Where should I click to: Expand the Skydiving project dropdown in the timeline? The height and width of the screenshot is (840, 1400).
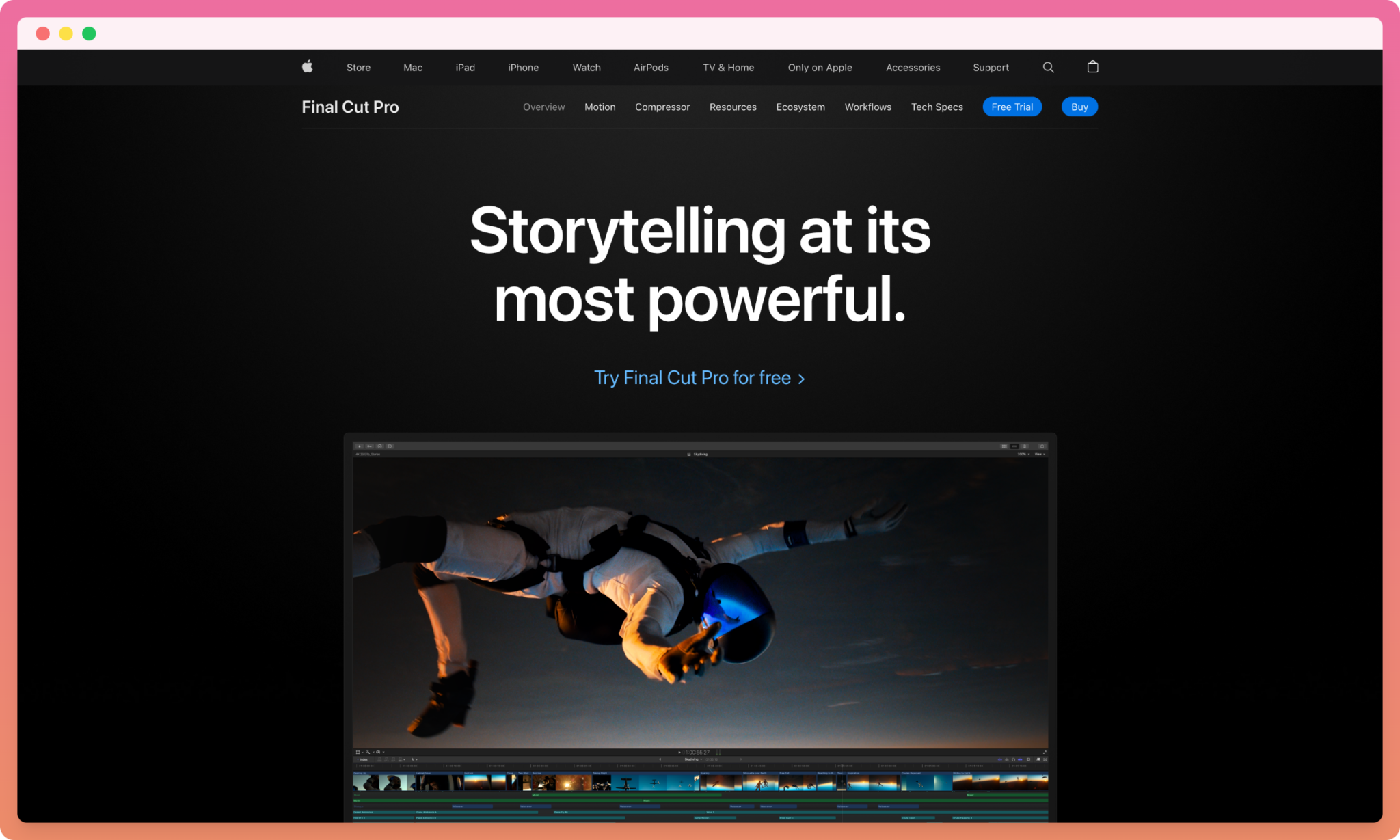tap(701, 759)
